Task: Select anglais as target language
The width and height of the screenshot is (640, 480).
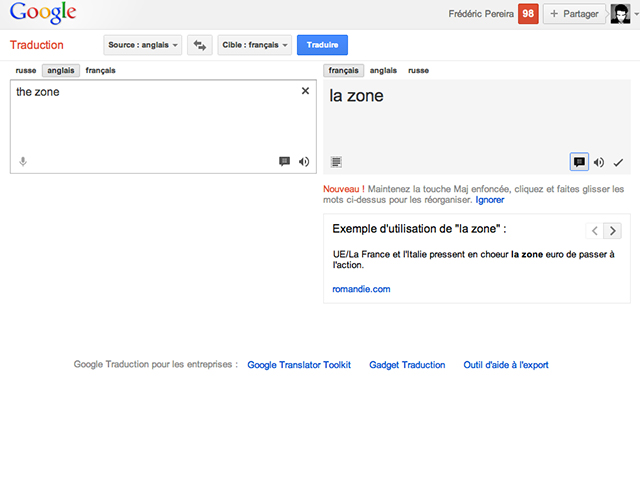Action: [383, 71]
